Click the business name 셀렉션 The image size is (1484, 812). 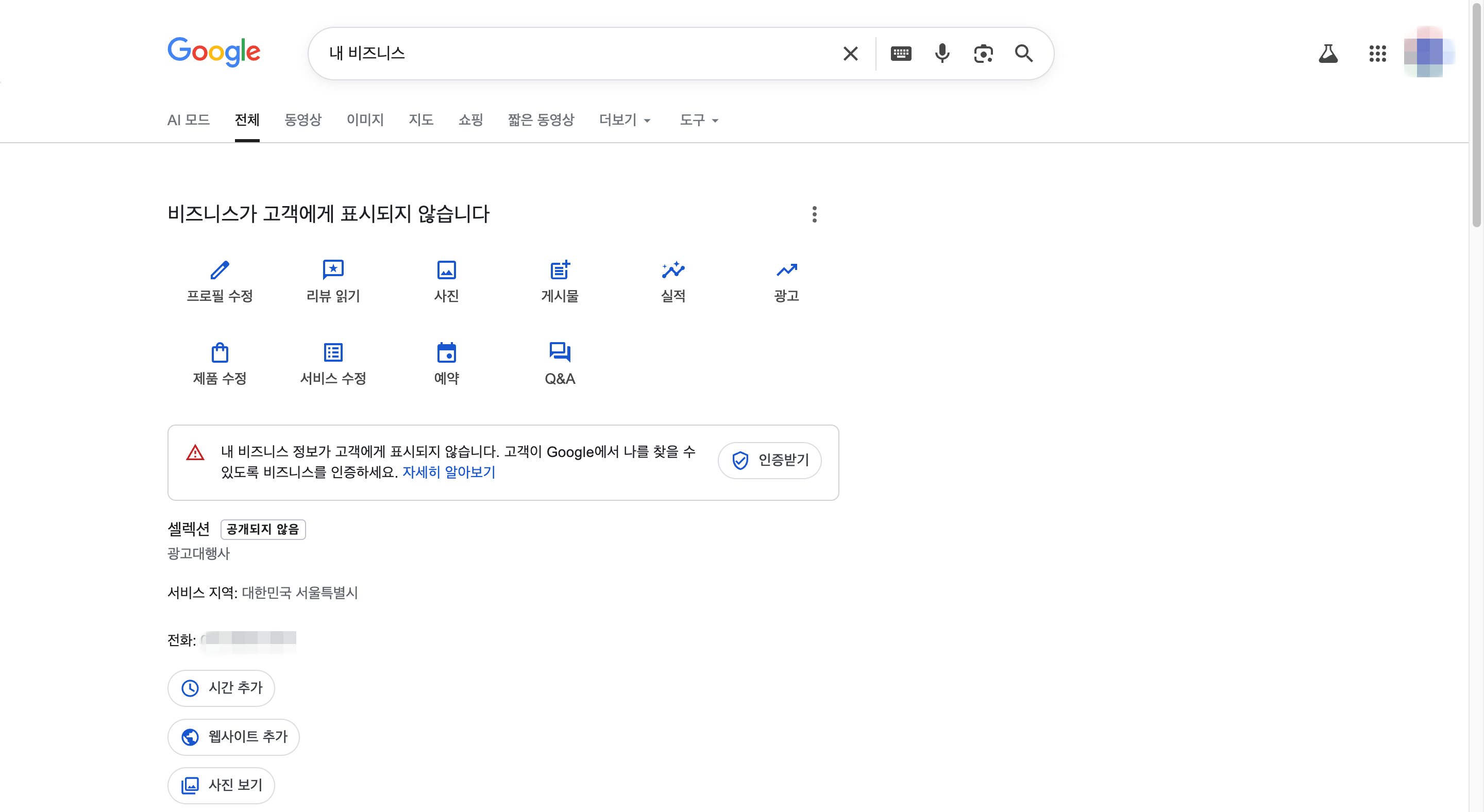[189, 529]
